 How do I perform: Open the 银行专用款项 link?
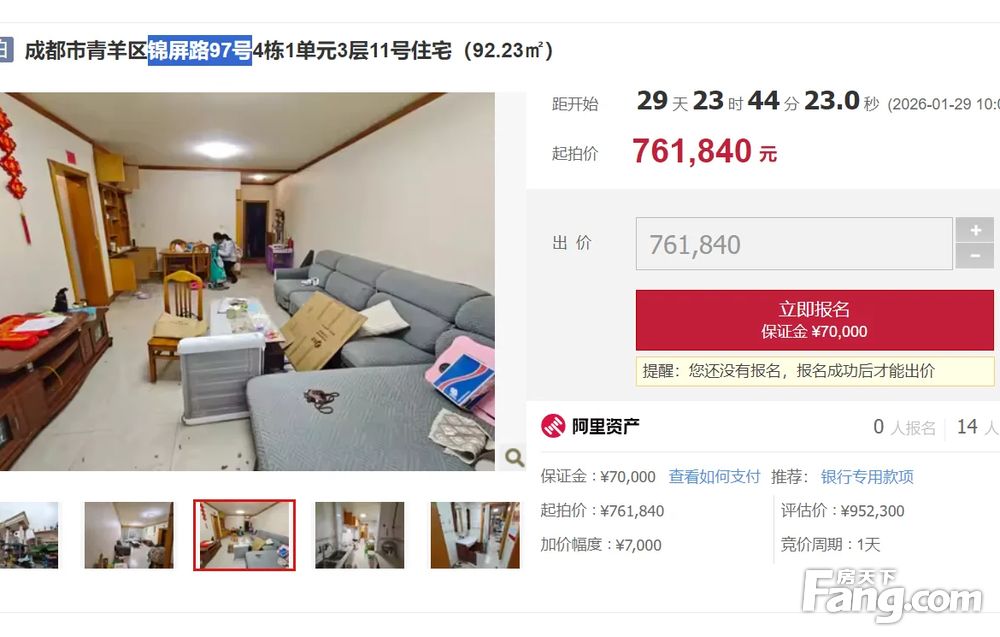pos(867,476)
